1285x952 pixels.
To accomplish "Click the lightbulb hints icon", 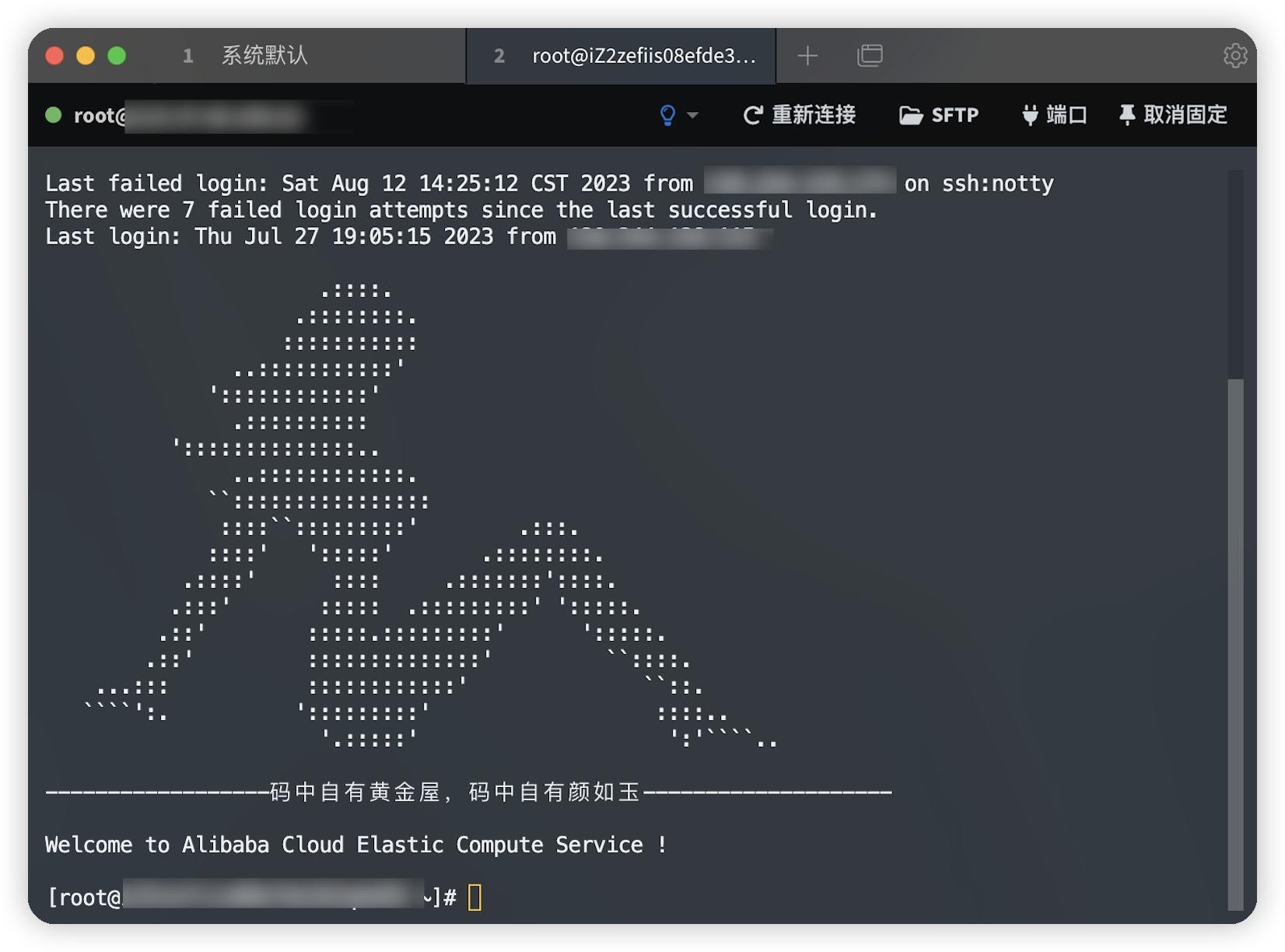I will click(x=667, y=115).
